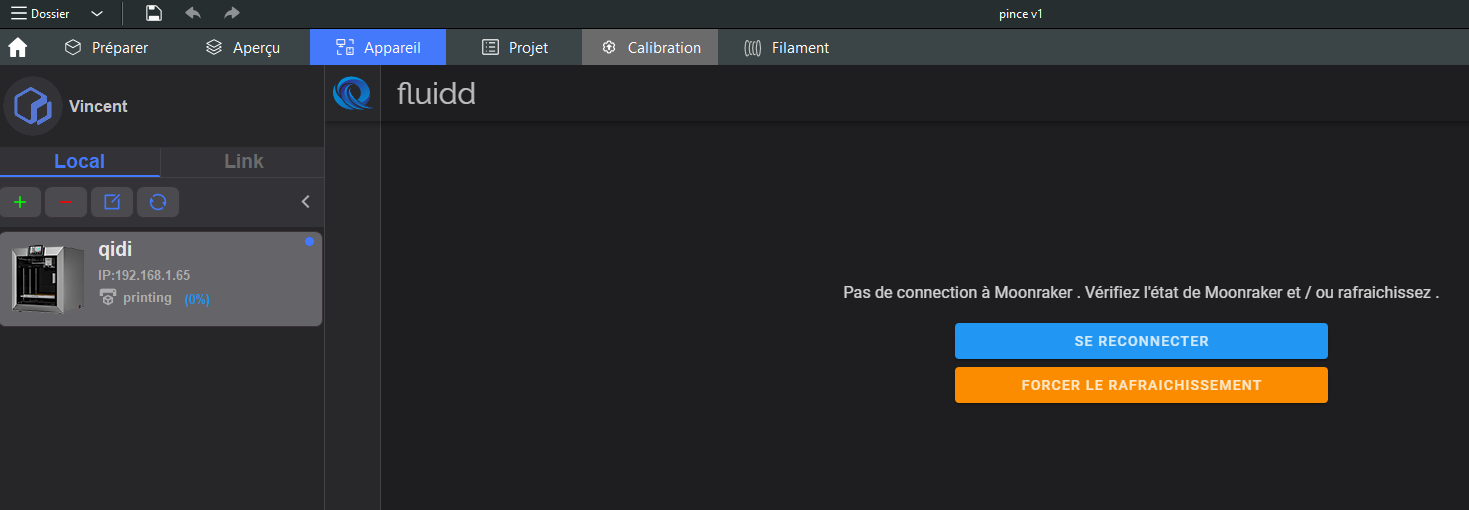The image size is (1469, 510).
Task: Refresh the device list
Action: (158, 202)
